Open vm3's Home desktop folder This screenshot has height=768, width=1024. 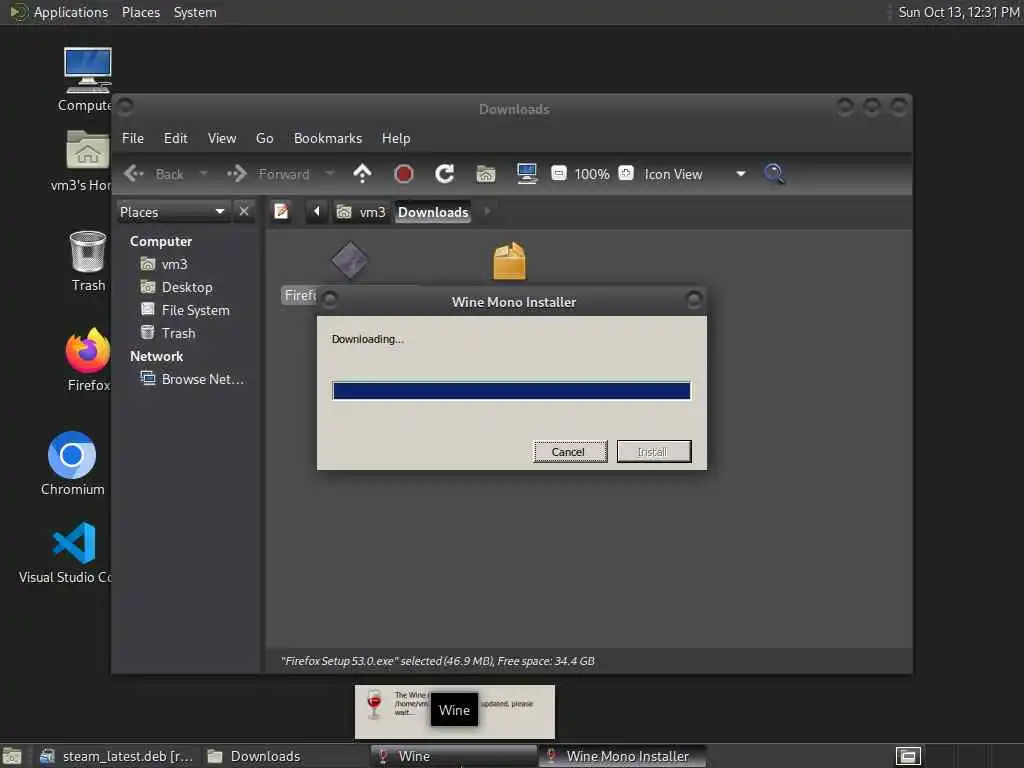[88, 150]
